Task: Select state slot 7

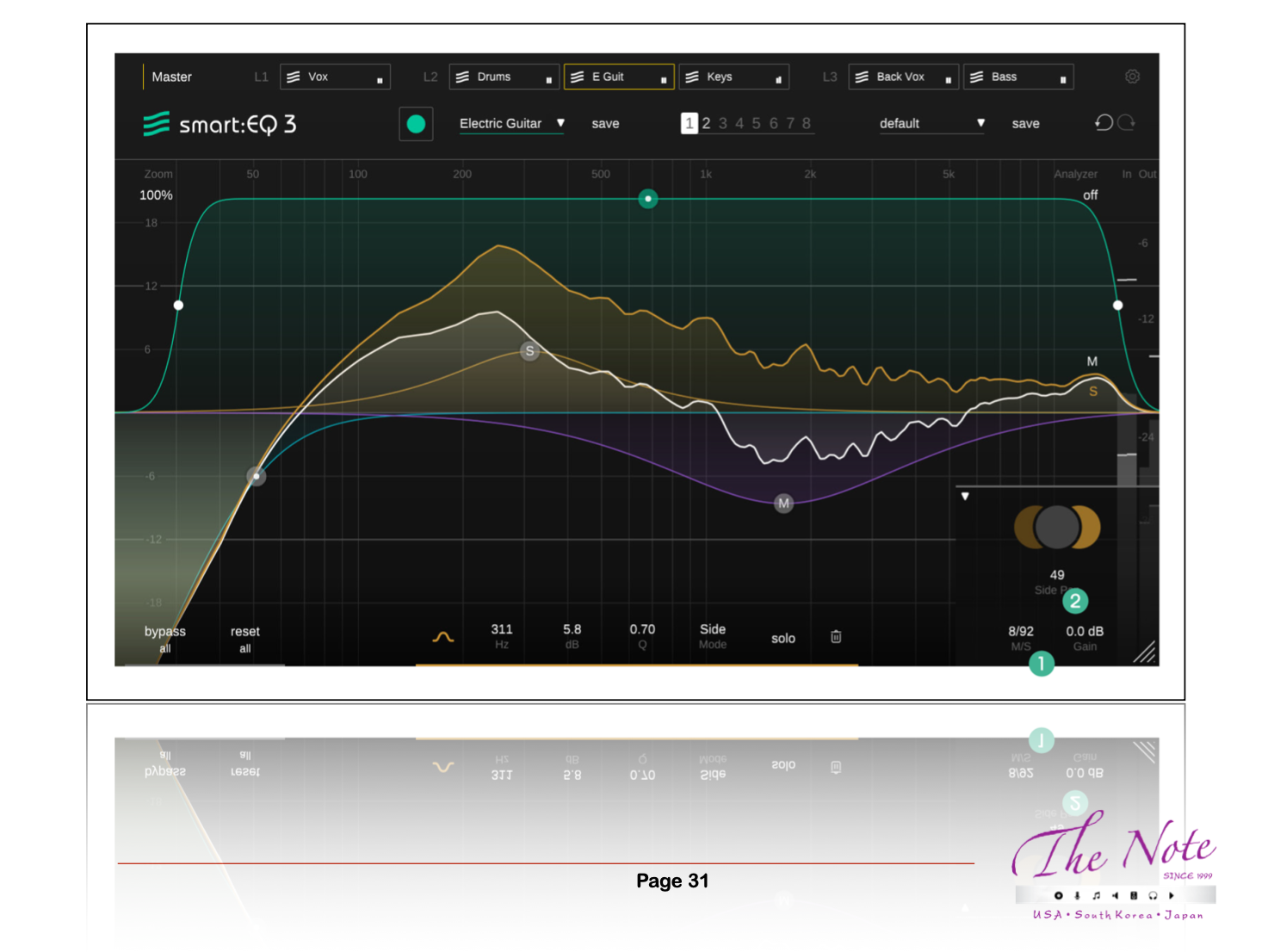Action: tap(790, 123)
